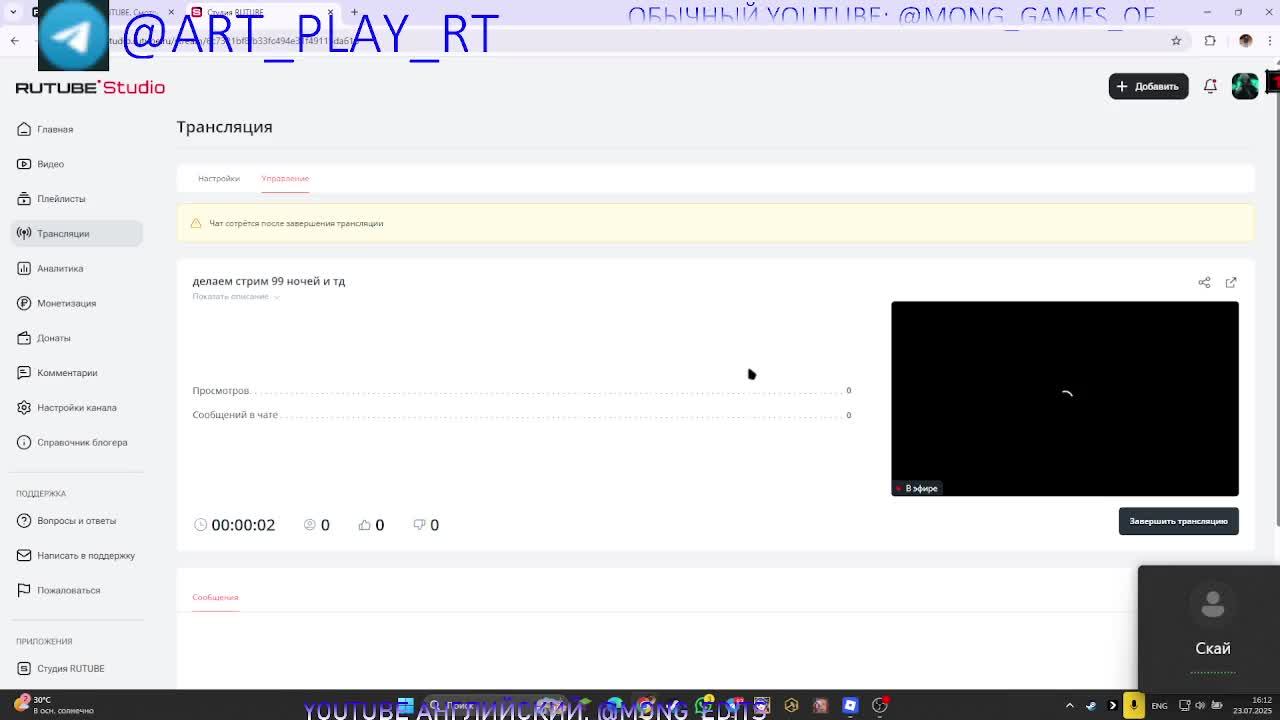Click the Скай voice overlay avatar
This screenshot has width=1280, height=720.
point(1213,604)
